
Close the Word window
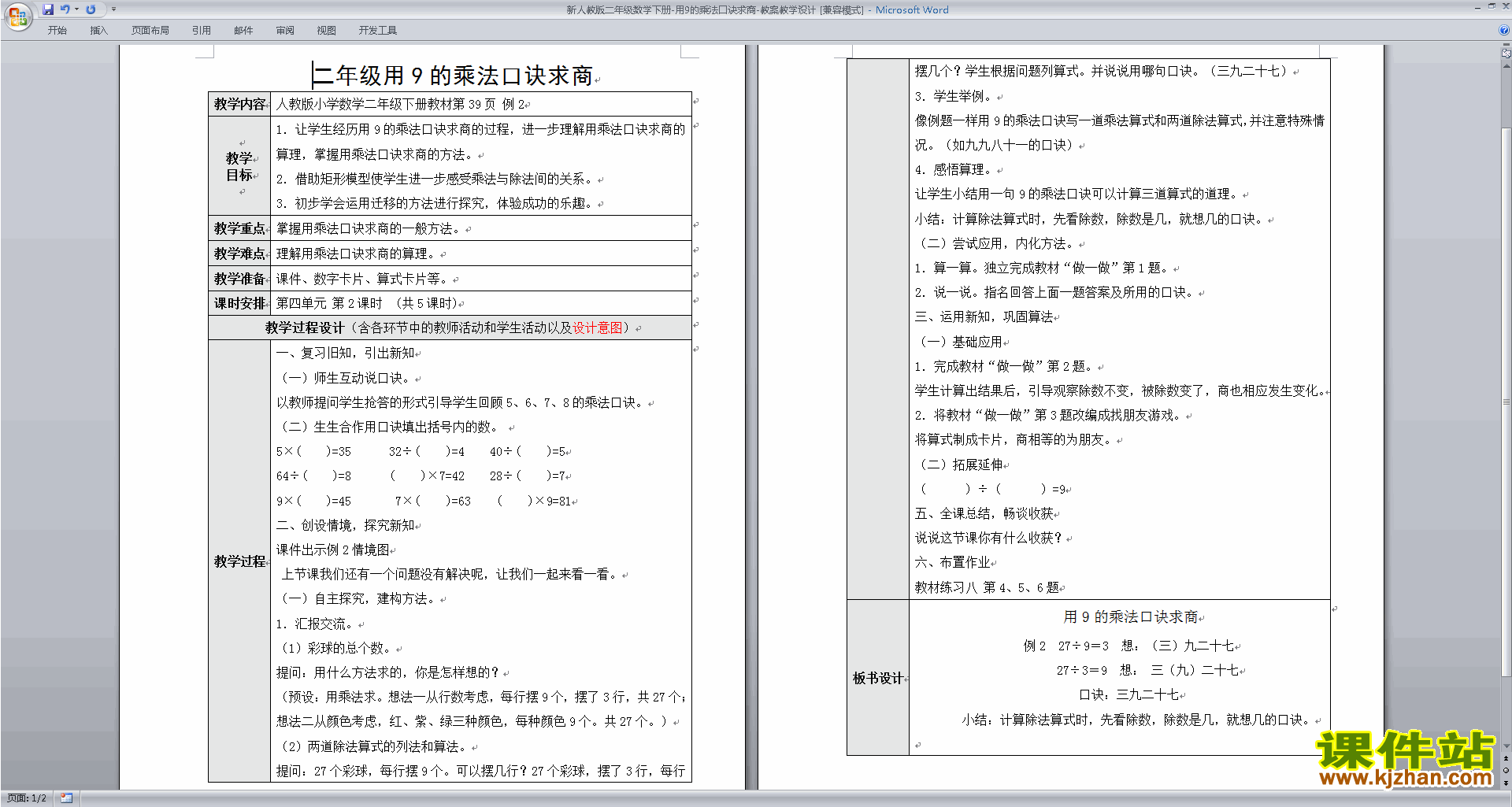click(x=1505, y=6)
